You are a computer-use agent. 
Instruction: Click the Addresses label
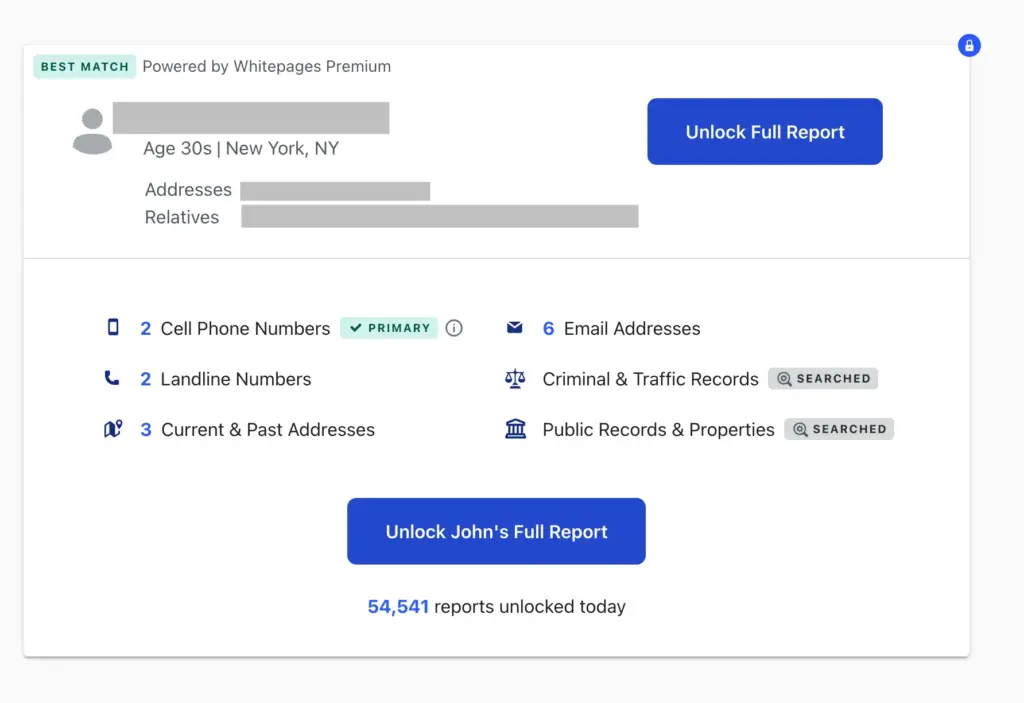[188, 189]
